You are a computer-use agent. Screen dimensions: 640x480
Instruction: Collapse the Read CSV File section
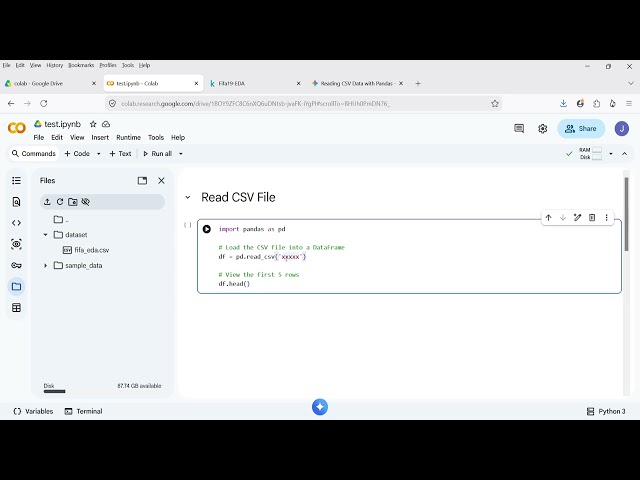188,197
